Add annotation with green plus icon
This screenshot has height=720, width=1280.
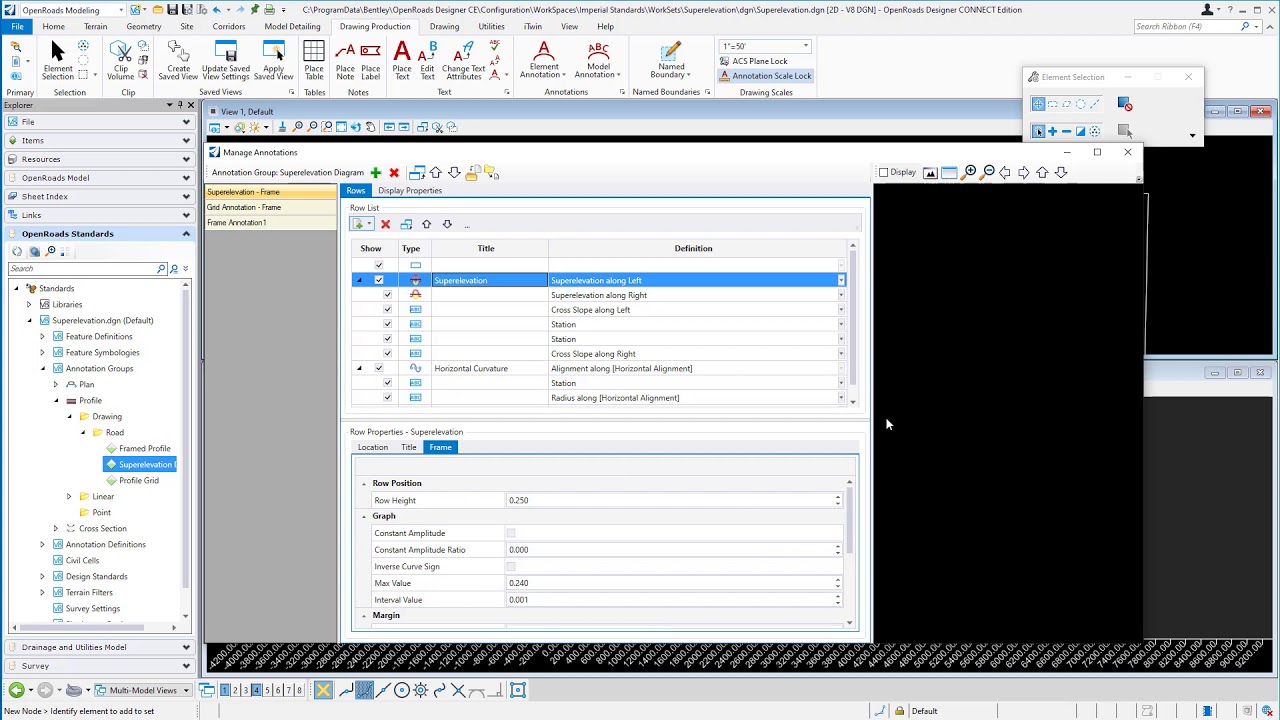375,173
